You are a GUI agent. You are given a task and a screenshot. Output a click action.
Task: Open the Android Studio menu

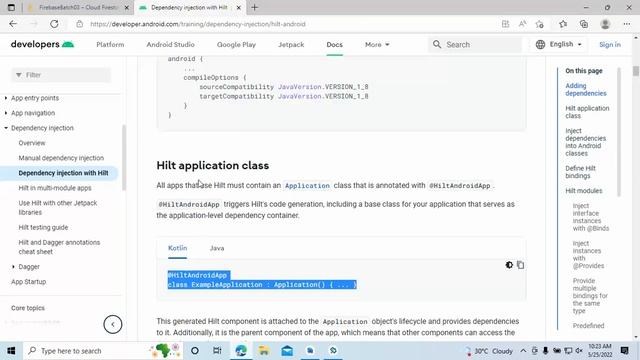pyautogui.click(x=170, y=44)
